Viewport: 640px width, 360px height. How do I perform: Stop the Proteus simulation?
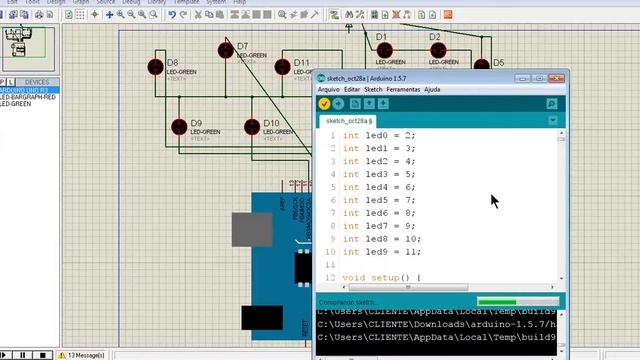(x=42, y=356)
